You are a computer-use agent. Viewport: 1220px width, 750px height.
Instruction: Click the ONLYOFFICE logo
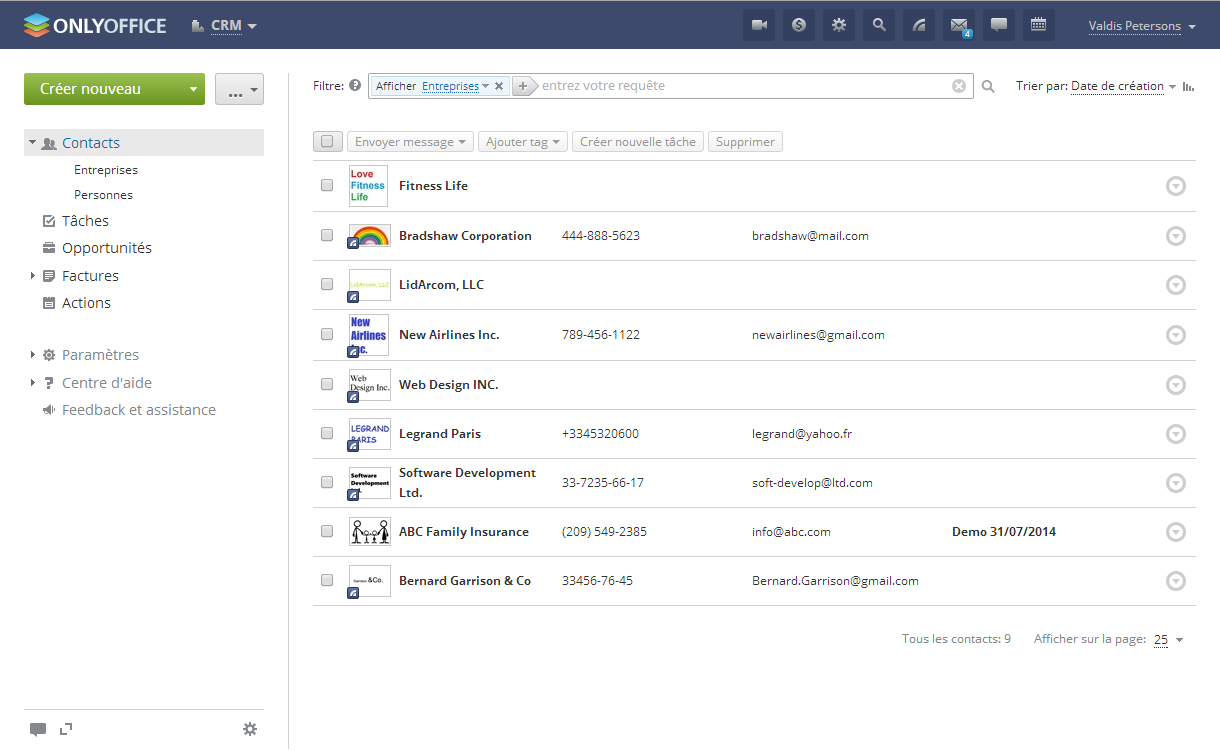click(95, 25)
